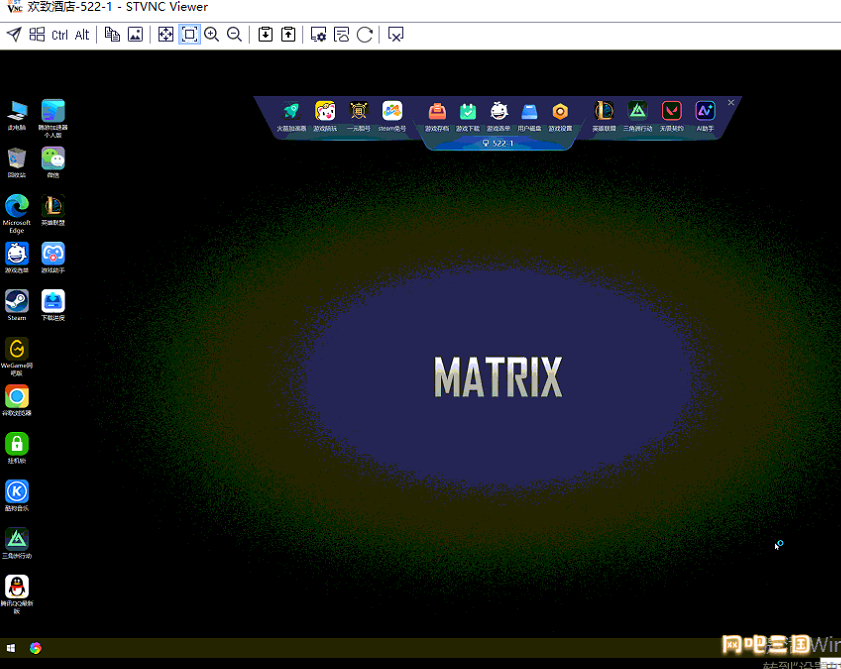Click the Windows key toolbar icon
Screen dimensions: 841x669
pos(37,35)
